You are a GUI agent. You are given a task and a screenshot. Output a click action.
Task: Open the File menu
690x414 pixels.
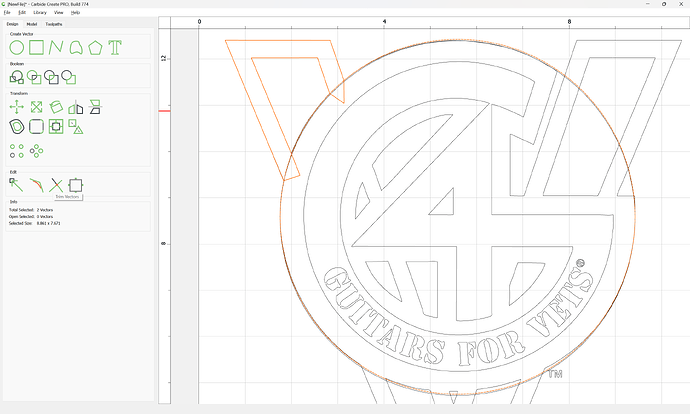(7, 13)
